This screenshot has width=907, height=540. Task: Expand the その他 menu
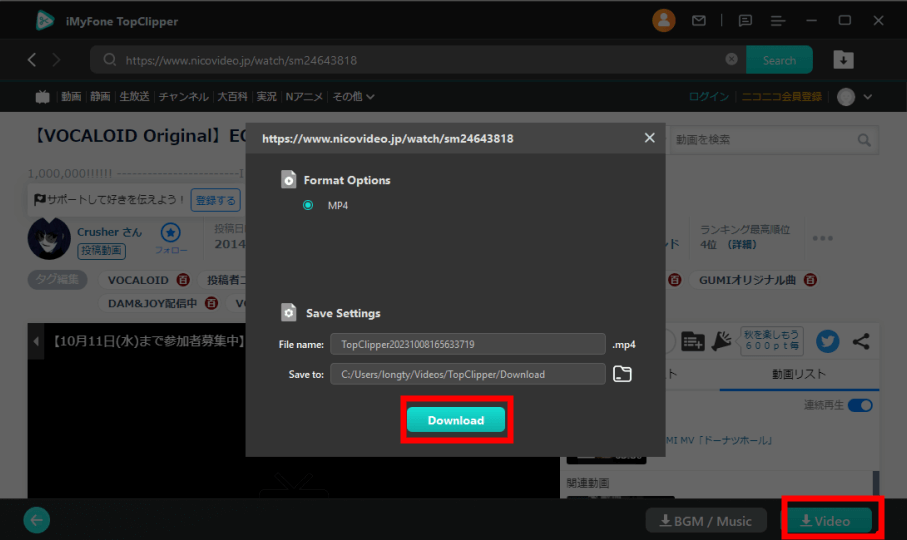(353, 97)
